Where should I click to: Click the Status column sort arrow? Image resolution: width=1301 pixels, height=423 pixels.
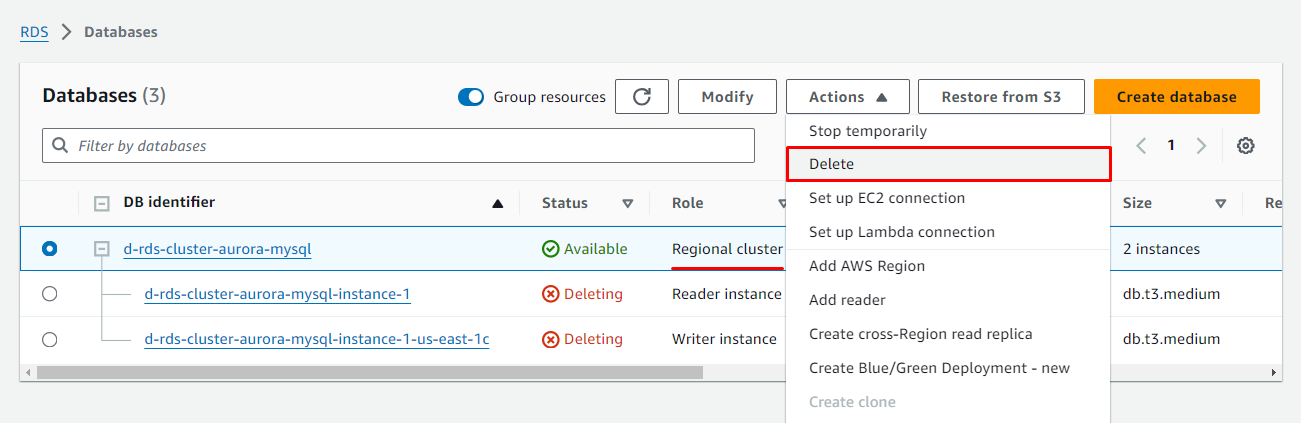click(x=627, y=204)
